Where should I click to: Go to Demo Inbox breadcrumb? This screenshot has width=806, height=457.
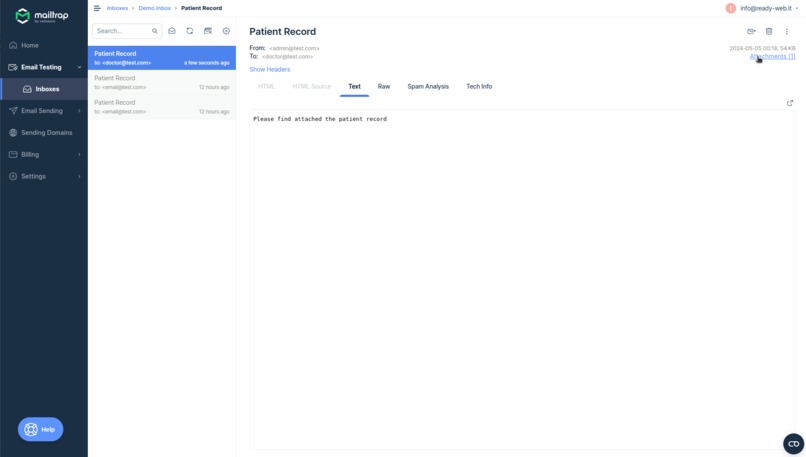(x=155, y=8)
